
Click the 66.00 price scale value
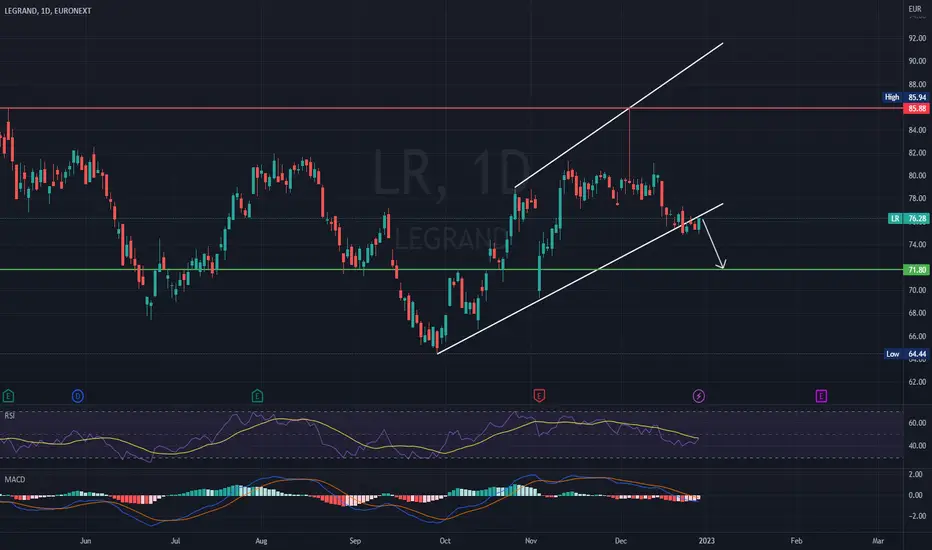tap(917, 336)
